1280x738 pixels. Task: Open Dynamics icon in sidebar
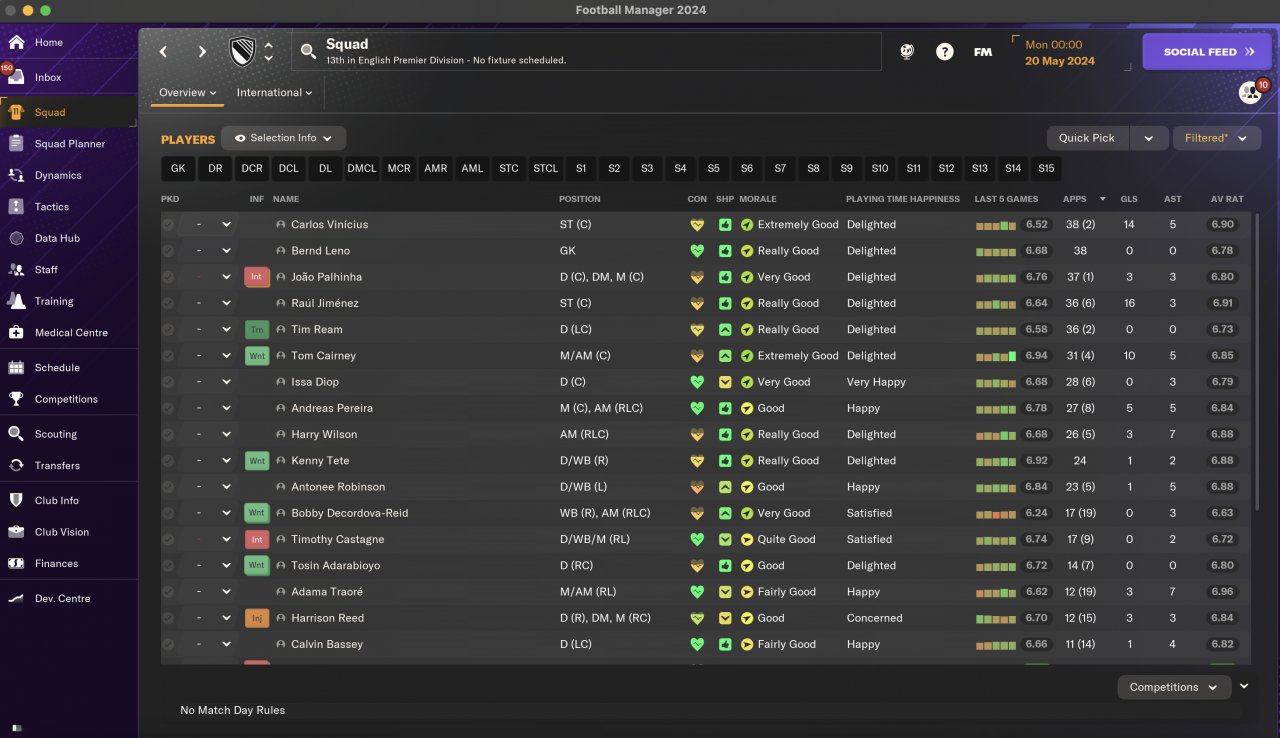[16, 175]
